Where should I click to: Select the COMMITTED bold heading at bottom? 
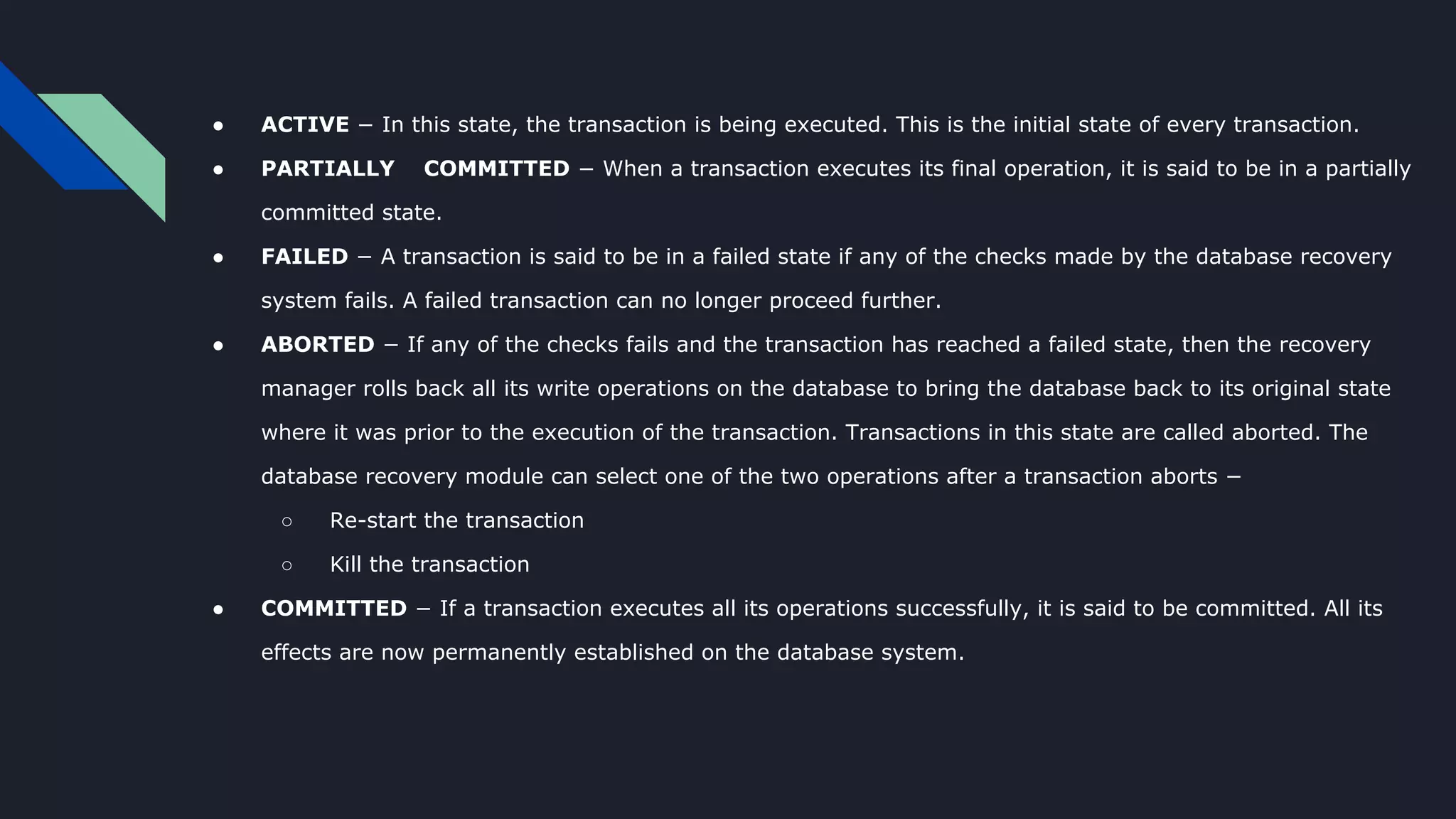333,609
